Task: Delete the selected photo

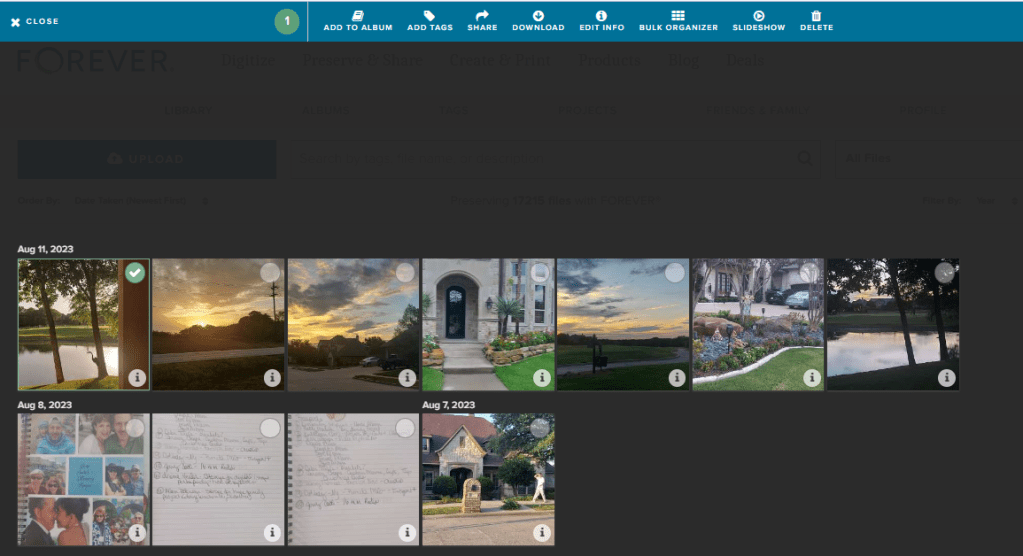Action: tap(816, 17)
